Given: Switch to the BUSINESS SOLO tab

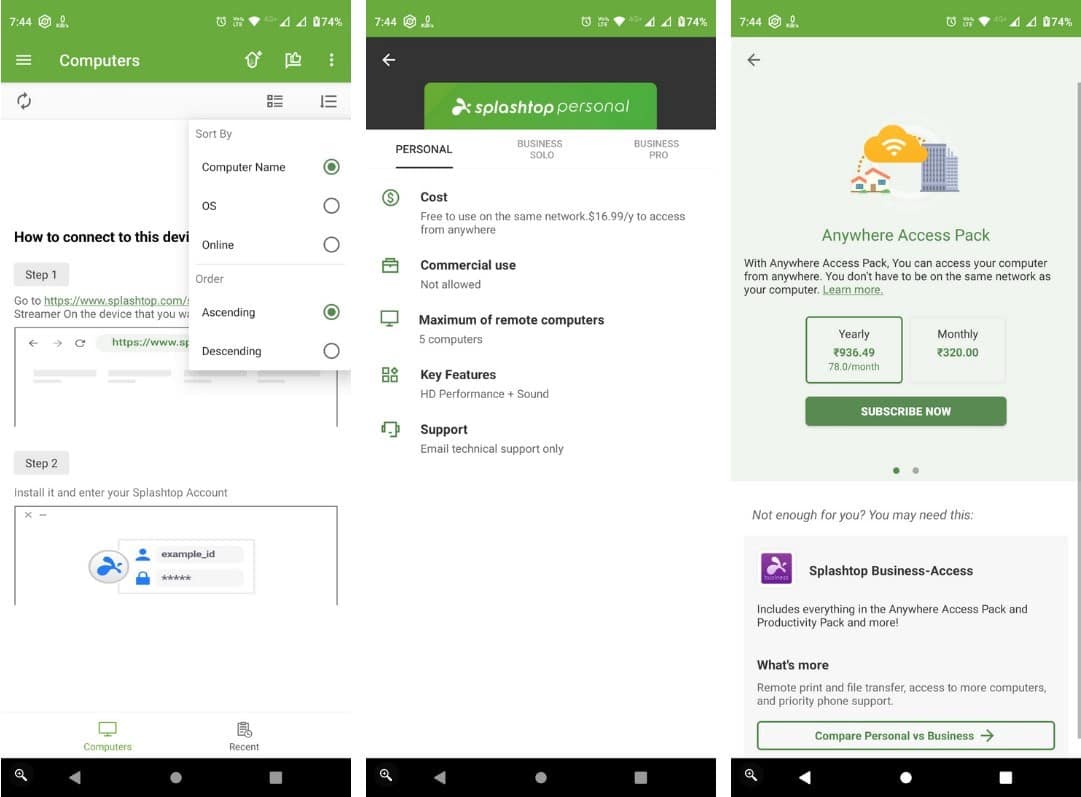Looking at the screenshot, I should point(540,149).
